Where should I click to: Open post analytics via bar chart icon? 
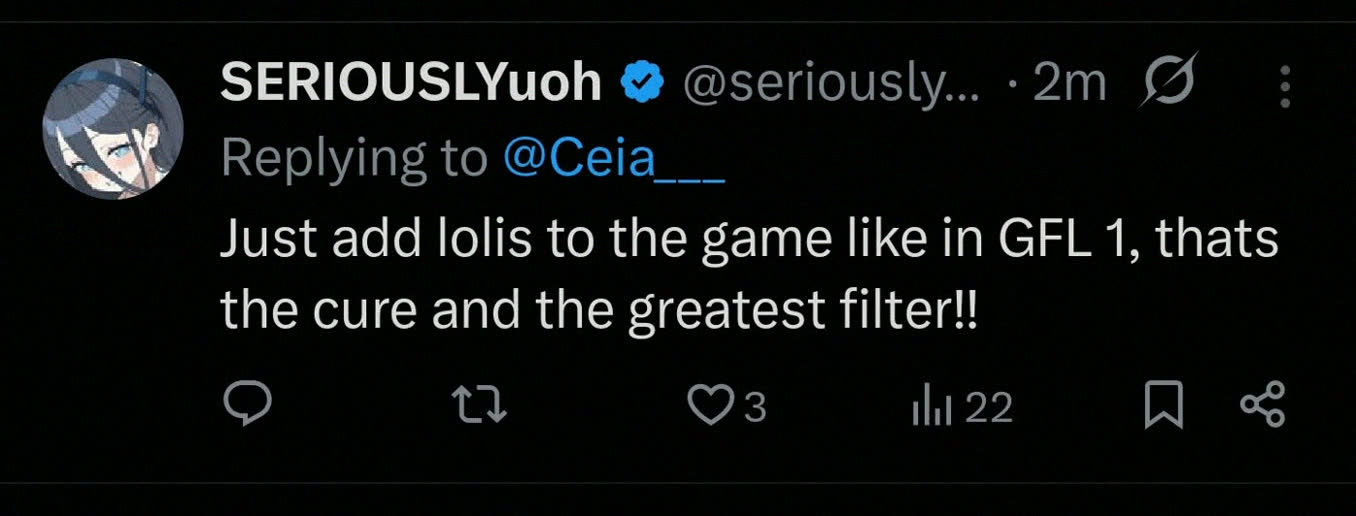929,407
